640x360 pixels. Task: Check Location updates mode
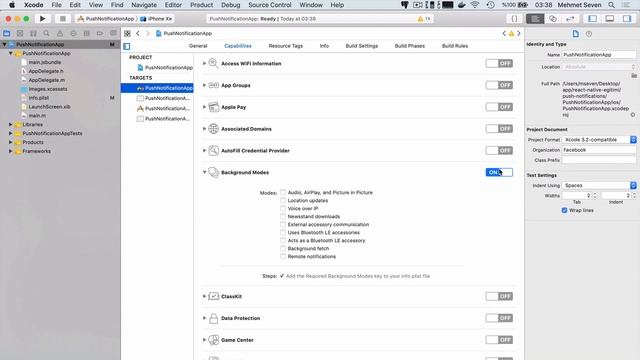point(283,200)
